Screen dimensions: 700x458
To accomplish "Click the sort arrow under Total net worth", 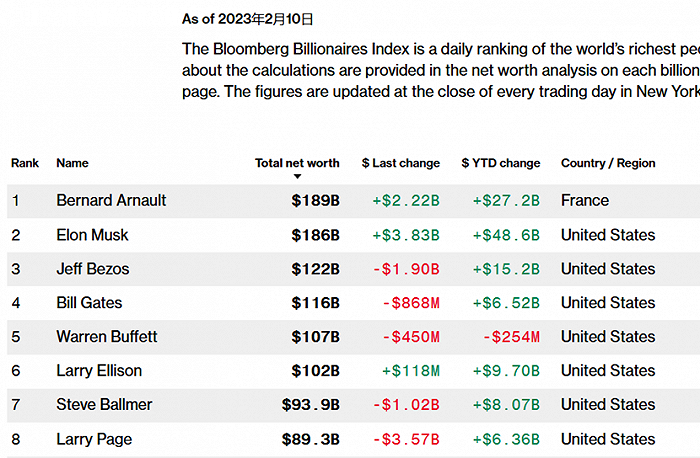I will coord(297,177).
